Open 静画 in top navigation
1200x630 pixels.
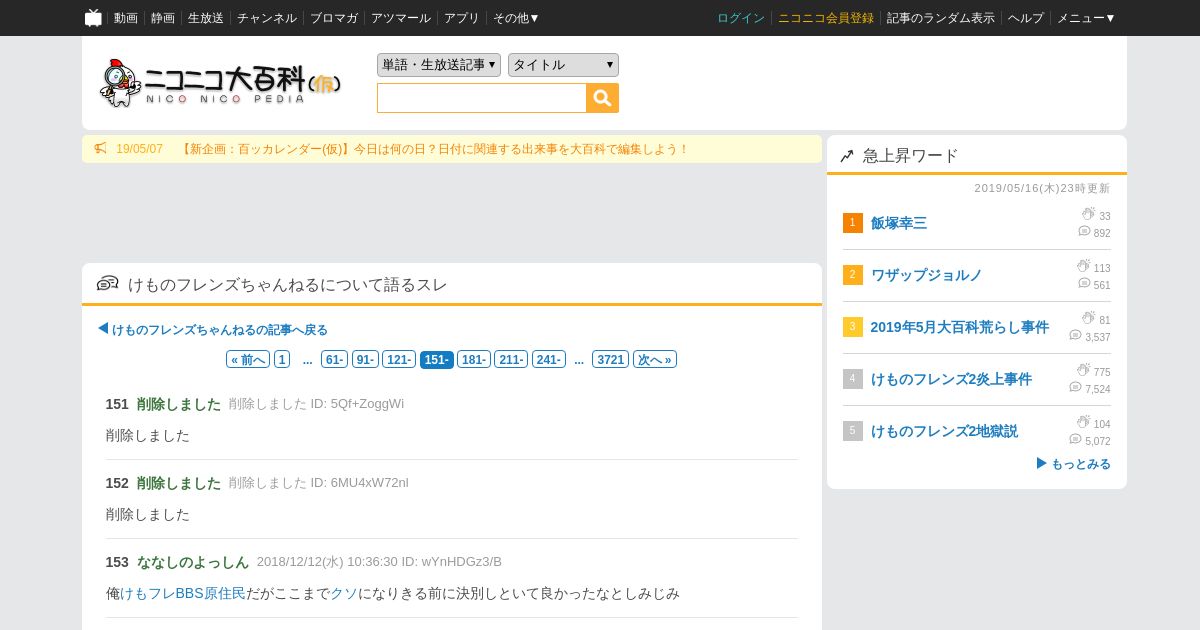(163, 18)
